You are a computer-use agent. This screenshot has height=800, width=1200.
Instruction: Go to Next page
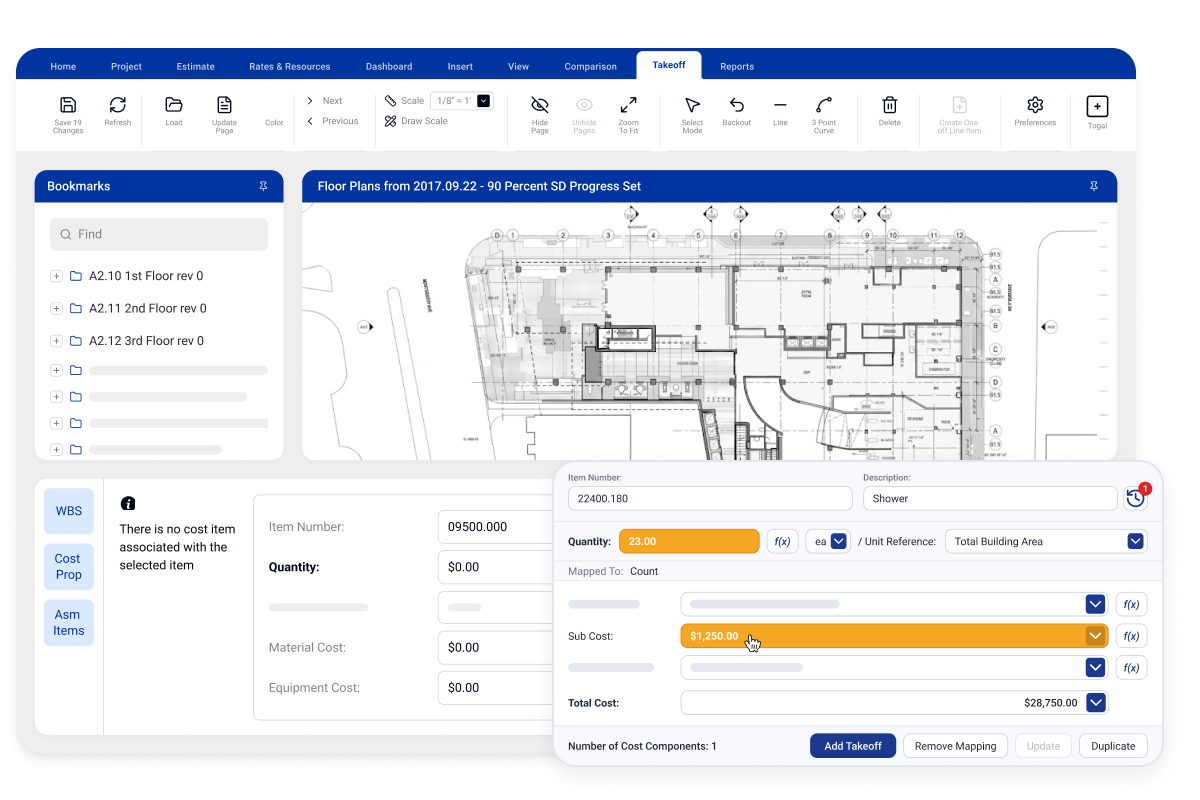click(325, 101)
